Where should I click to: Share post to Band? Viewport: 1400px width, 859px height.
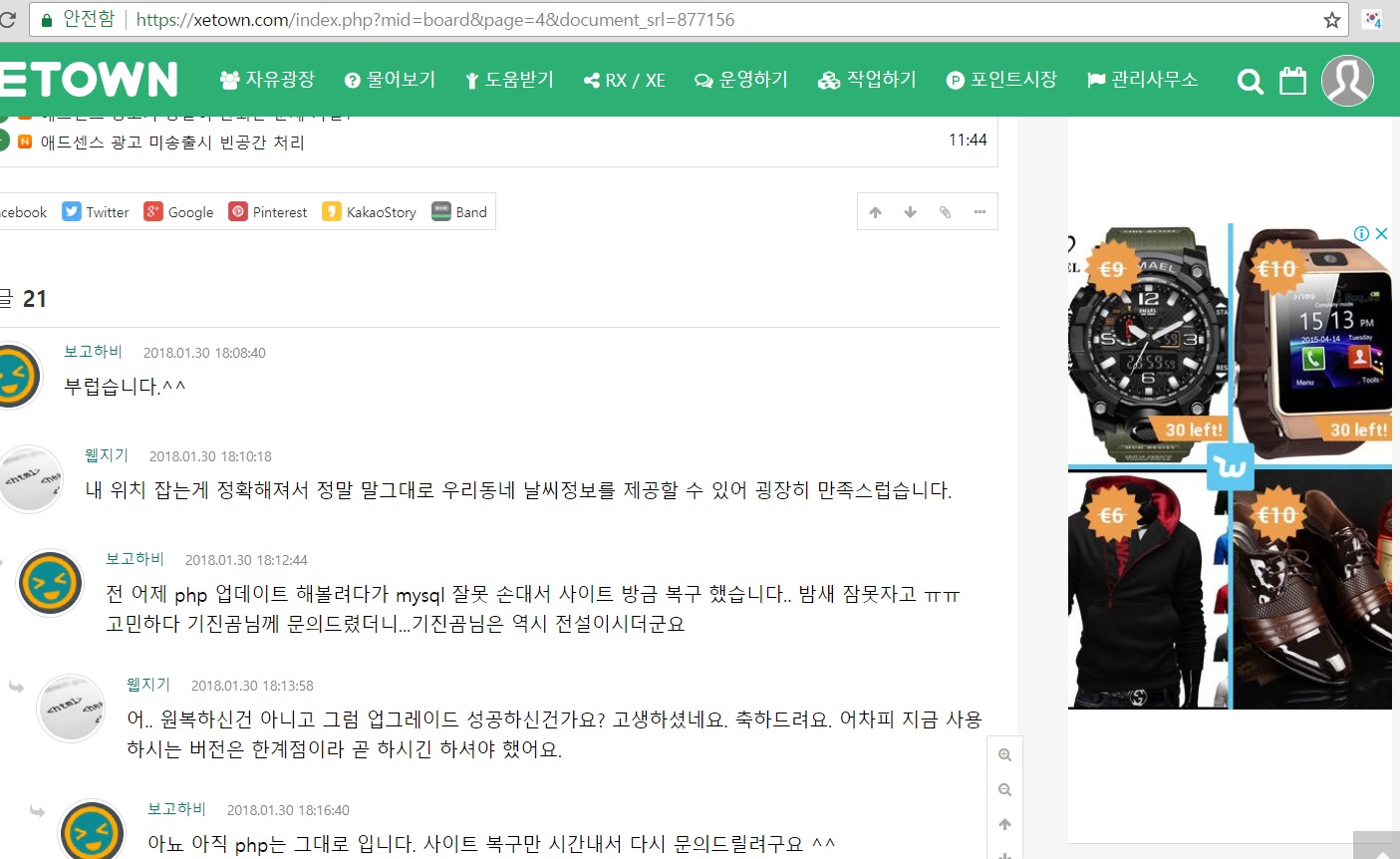[x=459, y=212]
